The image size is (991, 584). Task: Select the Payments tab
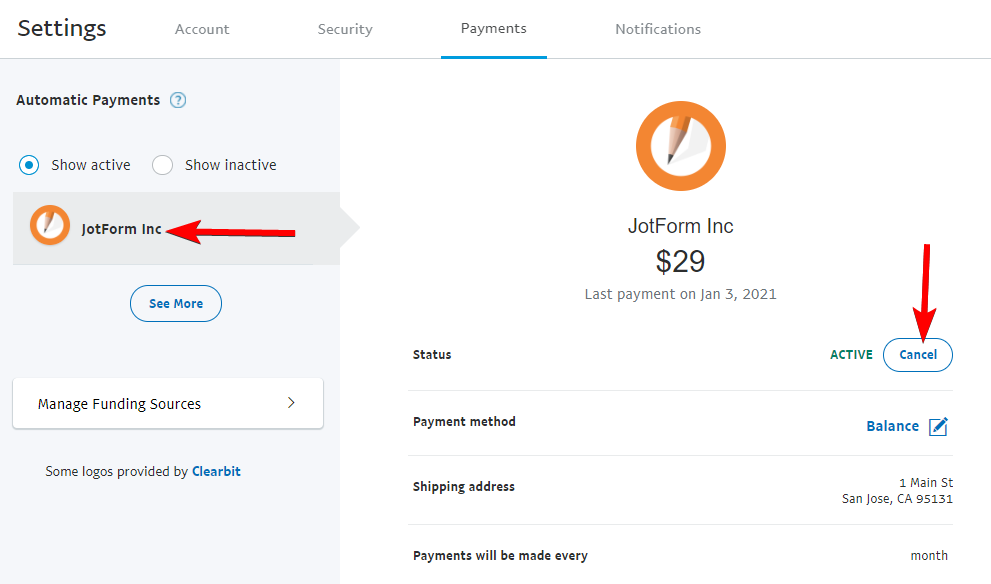point(493,29)
